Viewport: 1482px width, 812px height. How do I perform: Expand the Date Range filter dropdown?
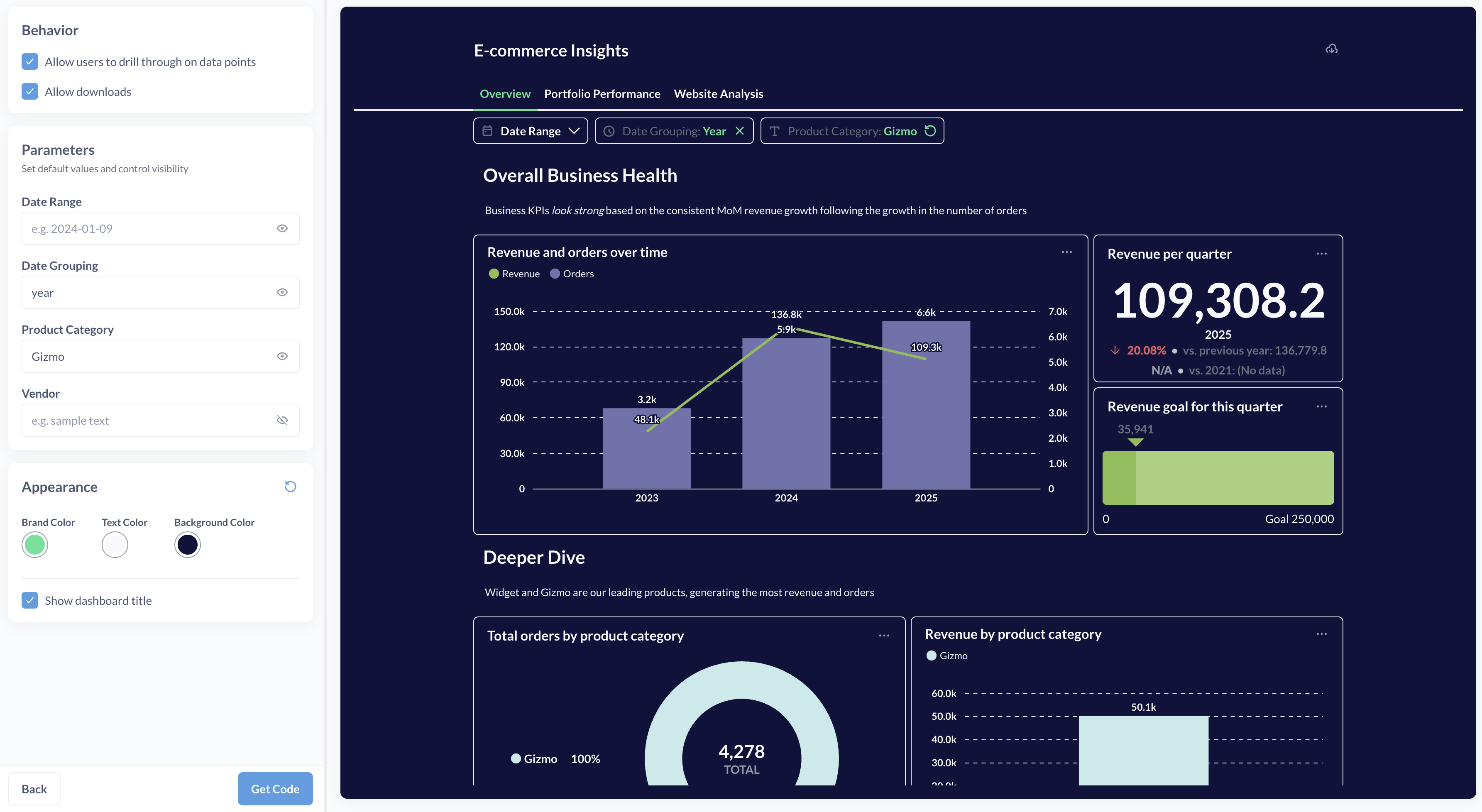pos(531,131)
